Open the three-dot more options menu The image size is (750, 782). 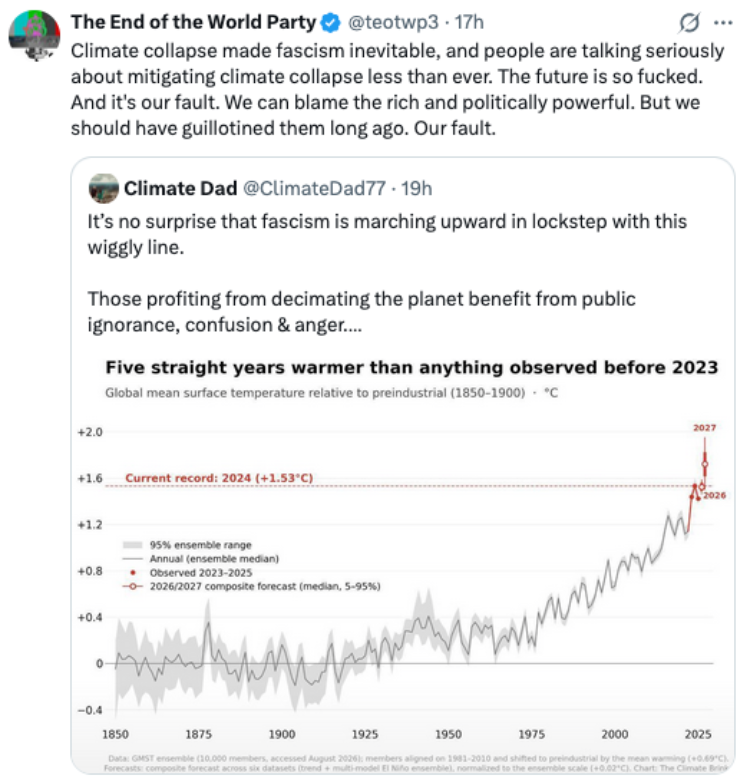click(723, 22)
